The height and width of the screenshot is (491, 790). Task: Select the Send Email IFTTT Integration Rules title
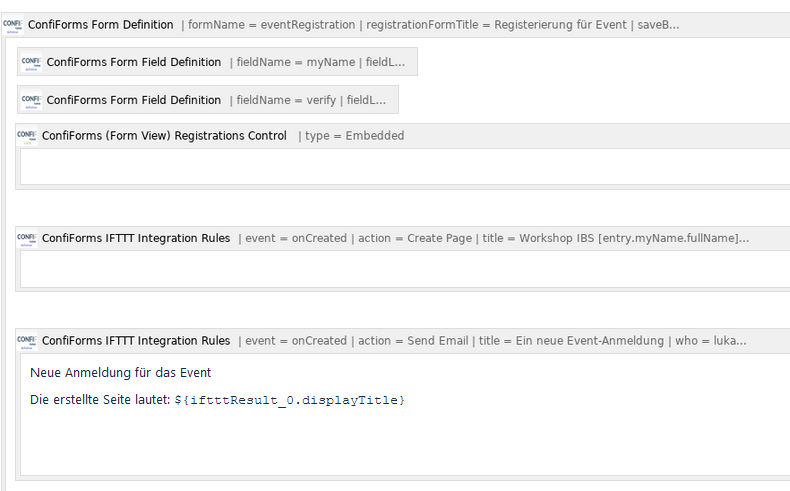pyautogui.click(x=136, y=341)
